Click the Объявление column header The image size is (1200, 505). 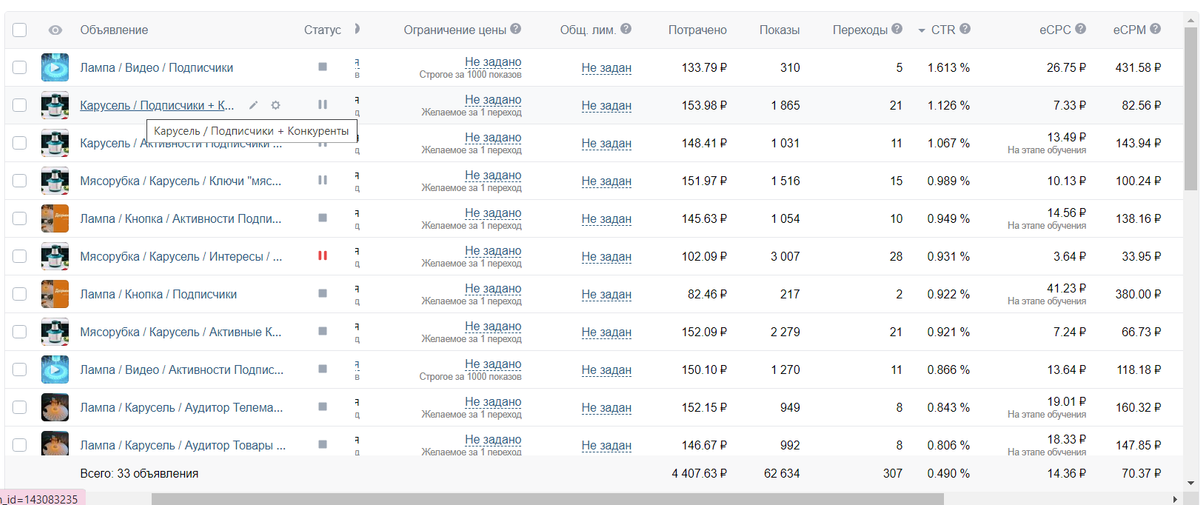click(x=114, y=30)
